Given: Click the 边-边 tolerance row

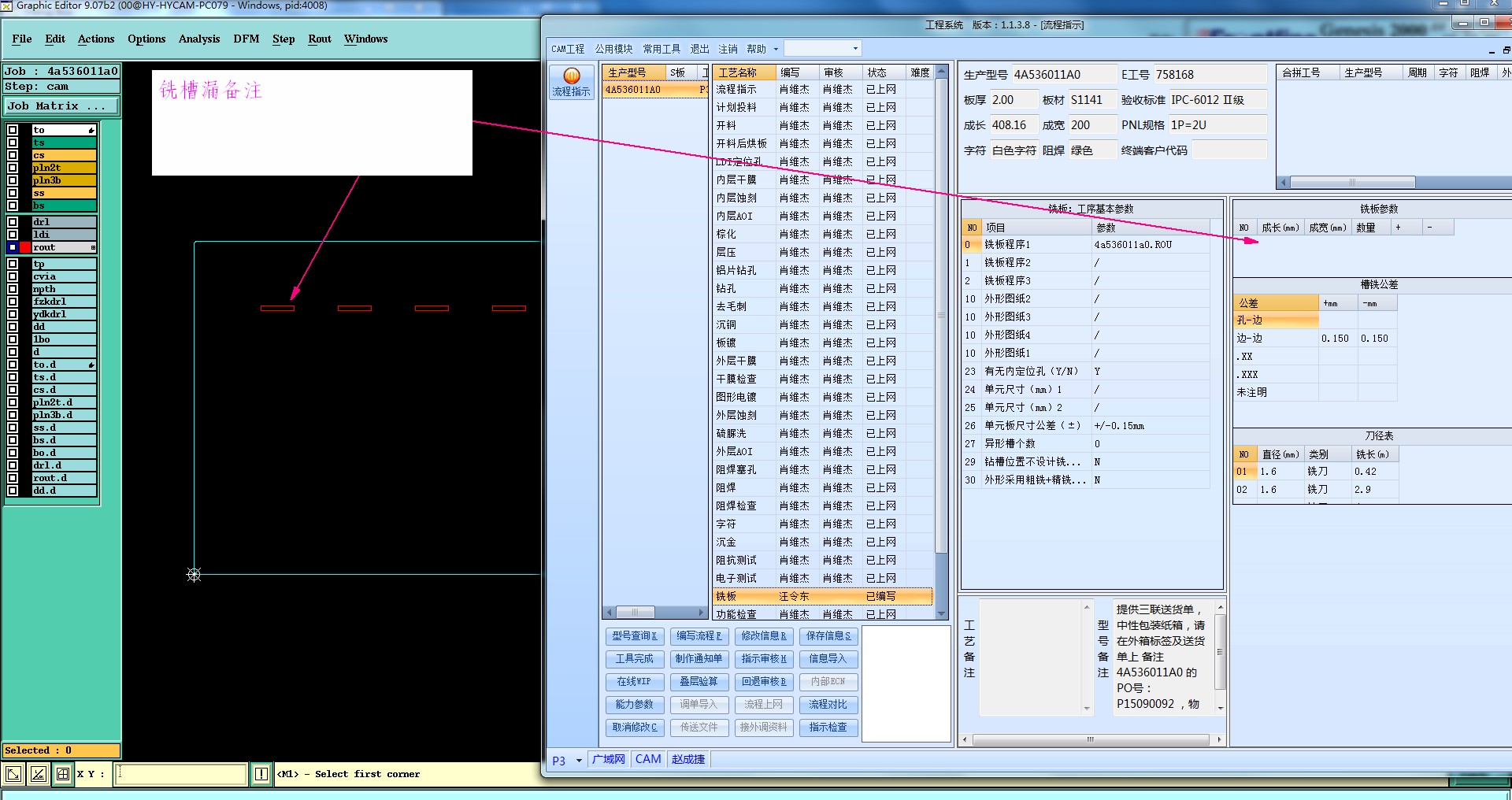Looking at the screenshot, I should pyautogui.click(x=1314, y=339).
